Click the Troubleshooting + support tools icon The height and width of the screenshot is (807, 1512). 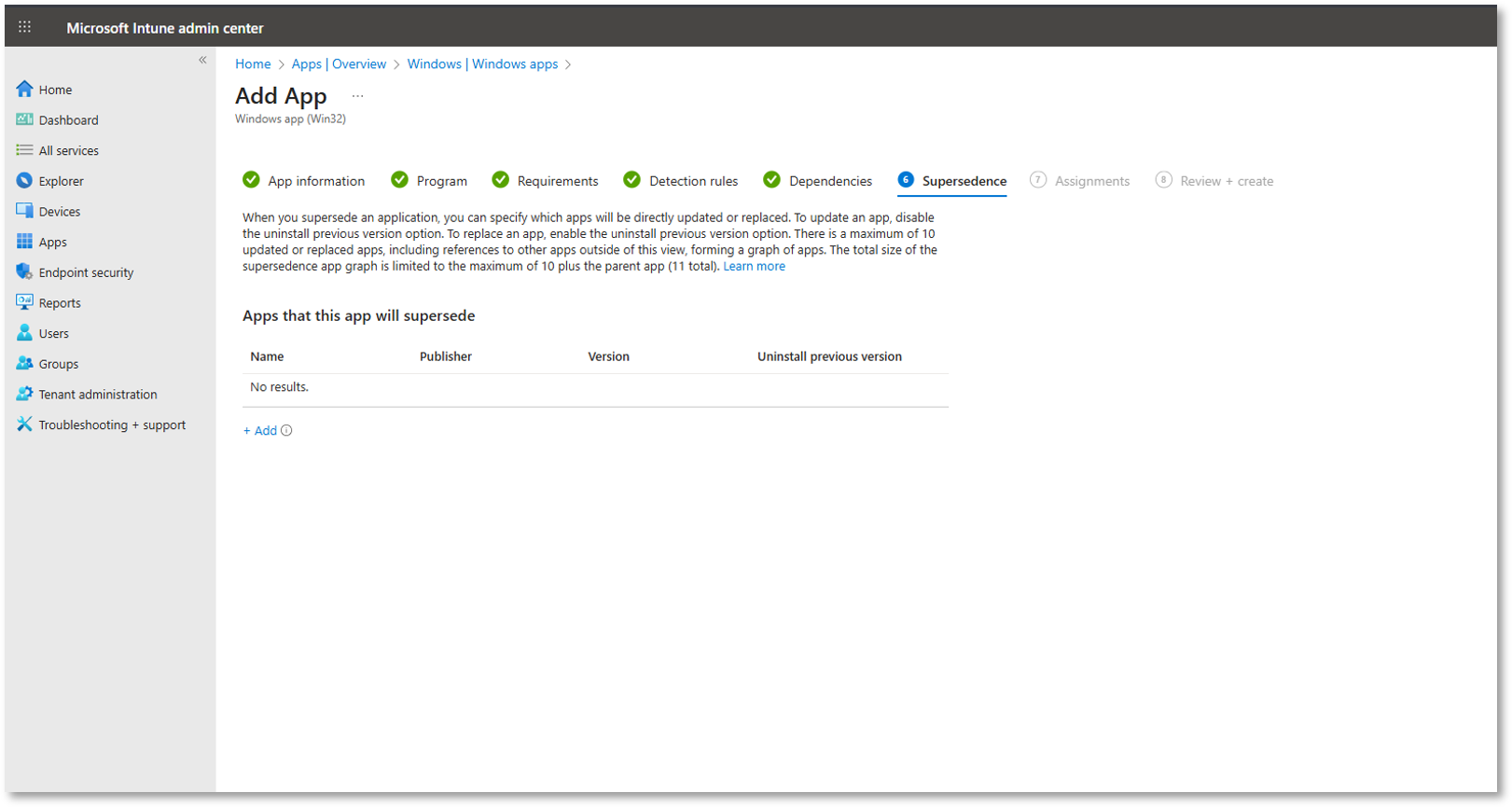24,424
